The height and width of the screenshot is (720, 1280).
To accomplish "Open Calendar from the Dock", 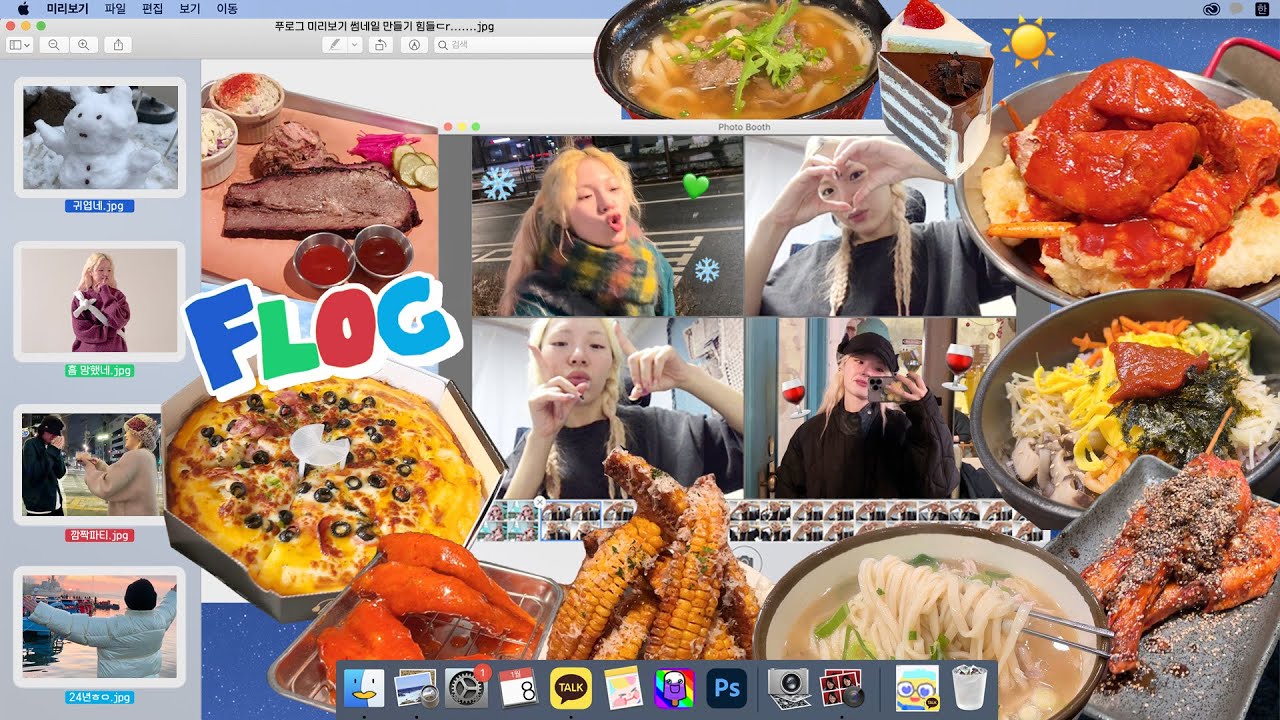I will [x=519, y=688].
